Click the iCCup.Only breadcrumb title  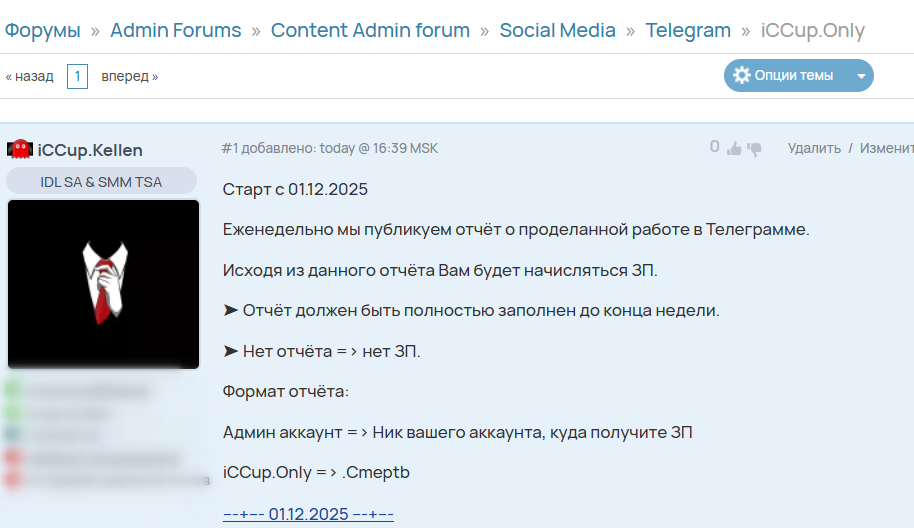[813, 30]
